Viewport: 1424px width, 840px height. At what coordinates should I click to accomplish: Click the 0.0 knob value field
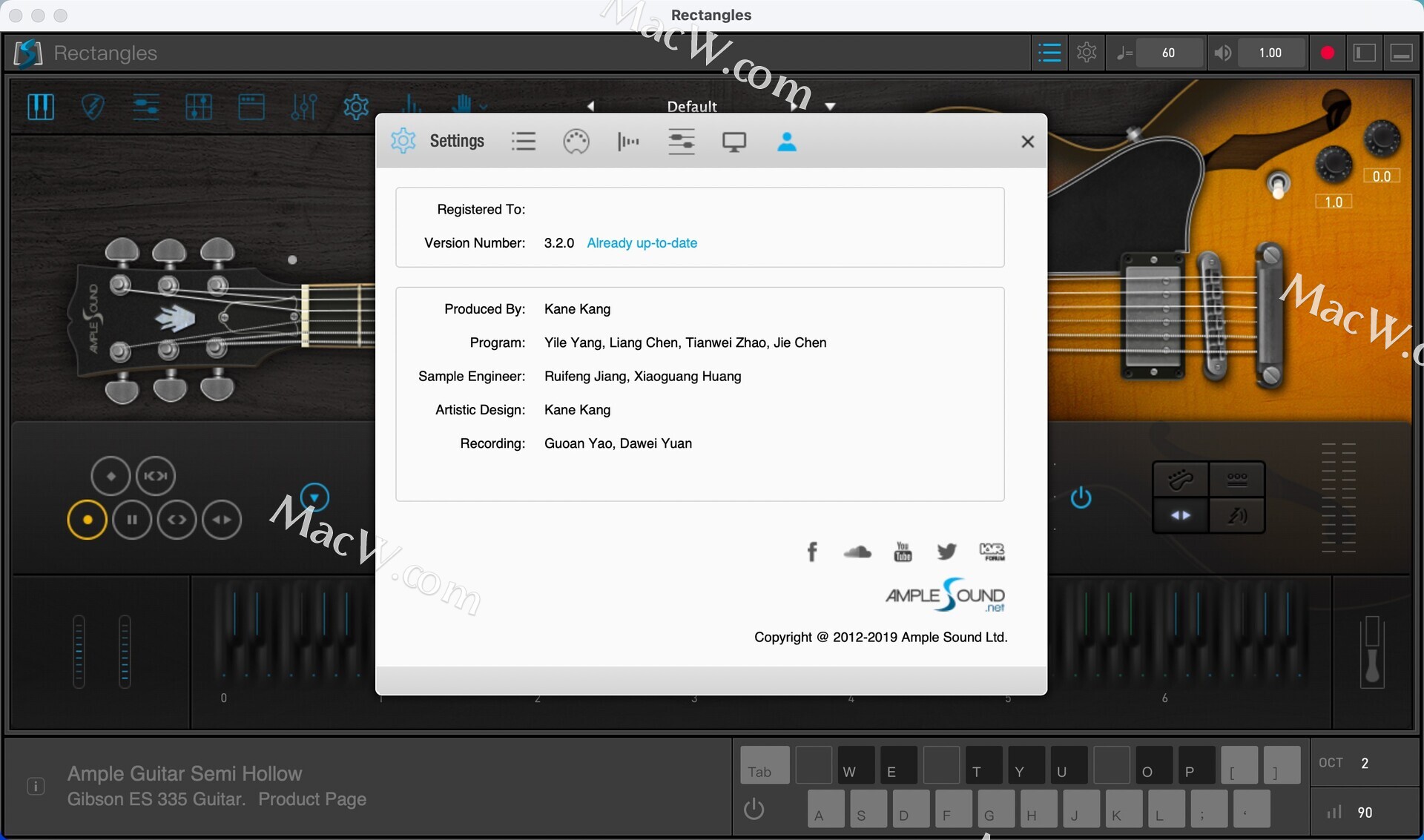click(1382, 176)
